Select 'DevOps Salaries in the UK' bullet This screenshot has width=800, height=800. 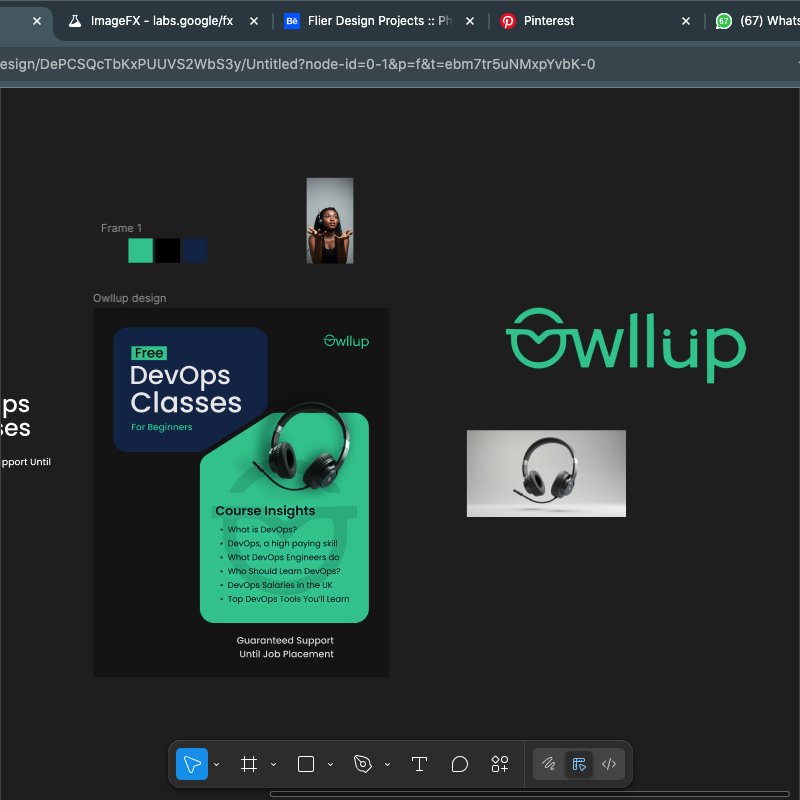click(280, 585)
